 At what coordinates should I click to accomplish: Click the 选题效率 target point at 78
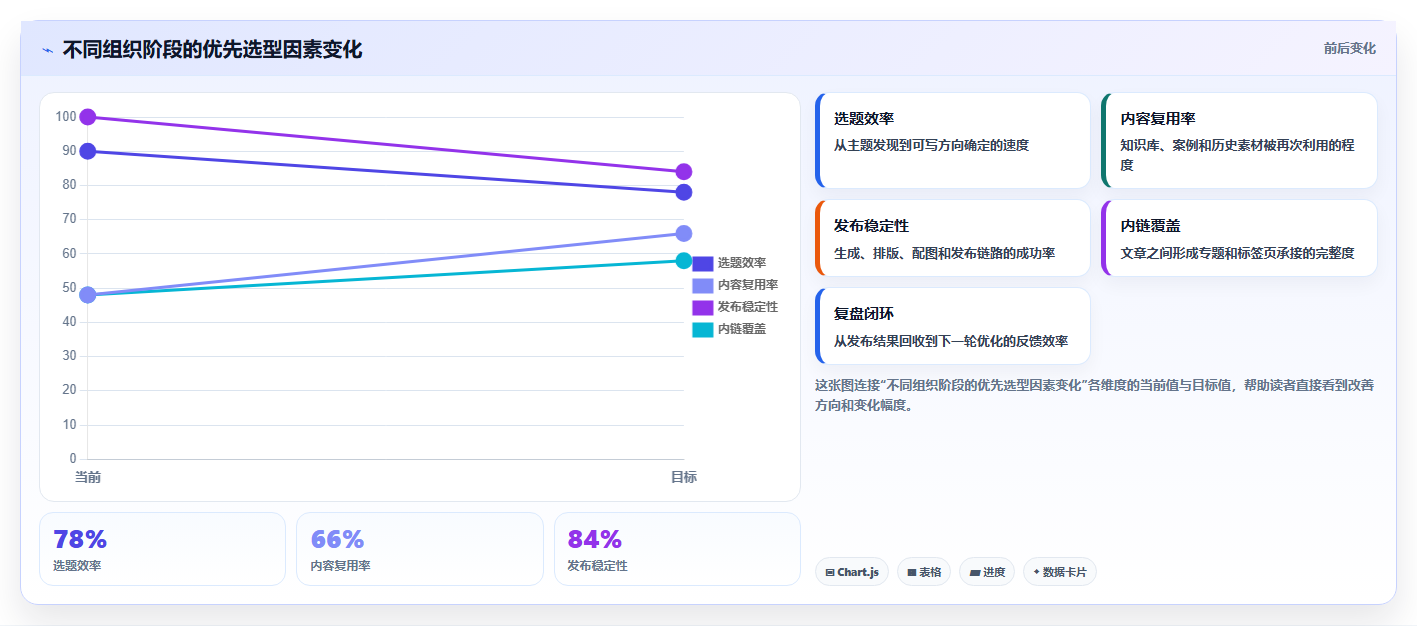pyautogui.click(x=684, y=192)
